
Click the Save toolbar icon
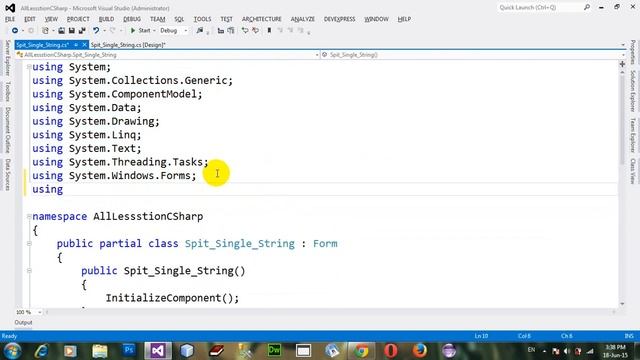71,31
